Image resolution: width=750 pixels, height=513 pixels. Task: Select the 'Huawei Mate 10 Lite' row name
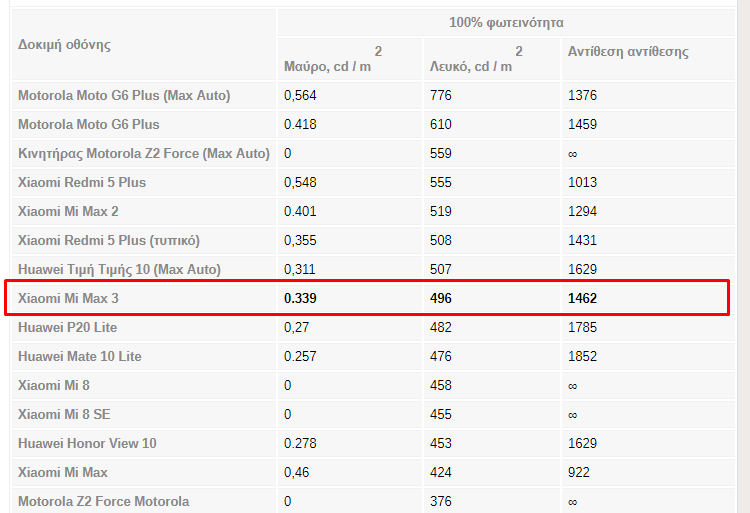79,357
